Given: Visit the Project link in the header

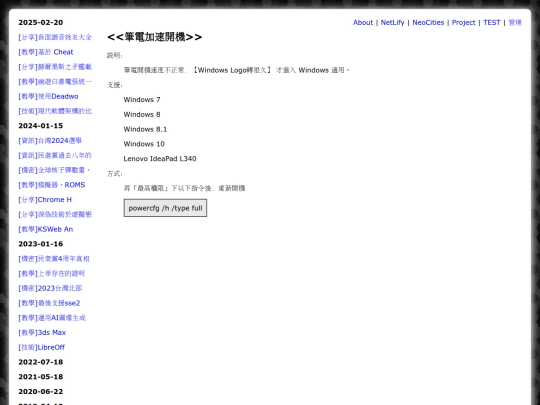Looking at the screenshot, I should click(463, 22).
